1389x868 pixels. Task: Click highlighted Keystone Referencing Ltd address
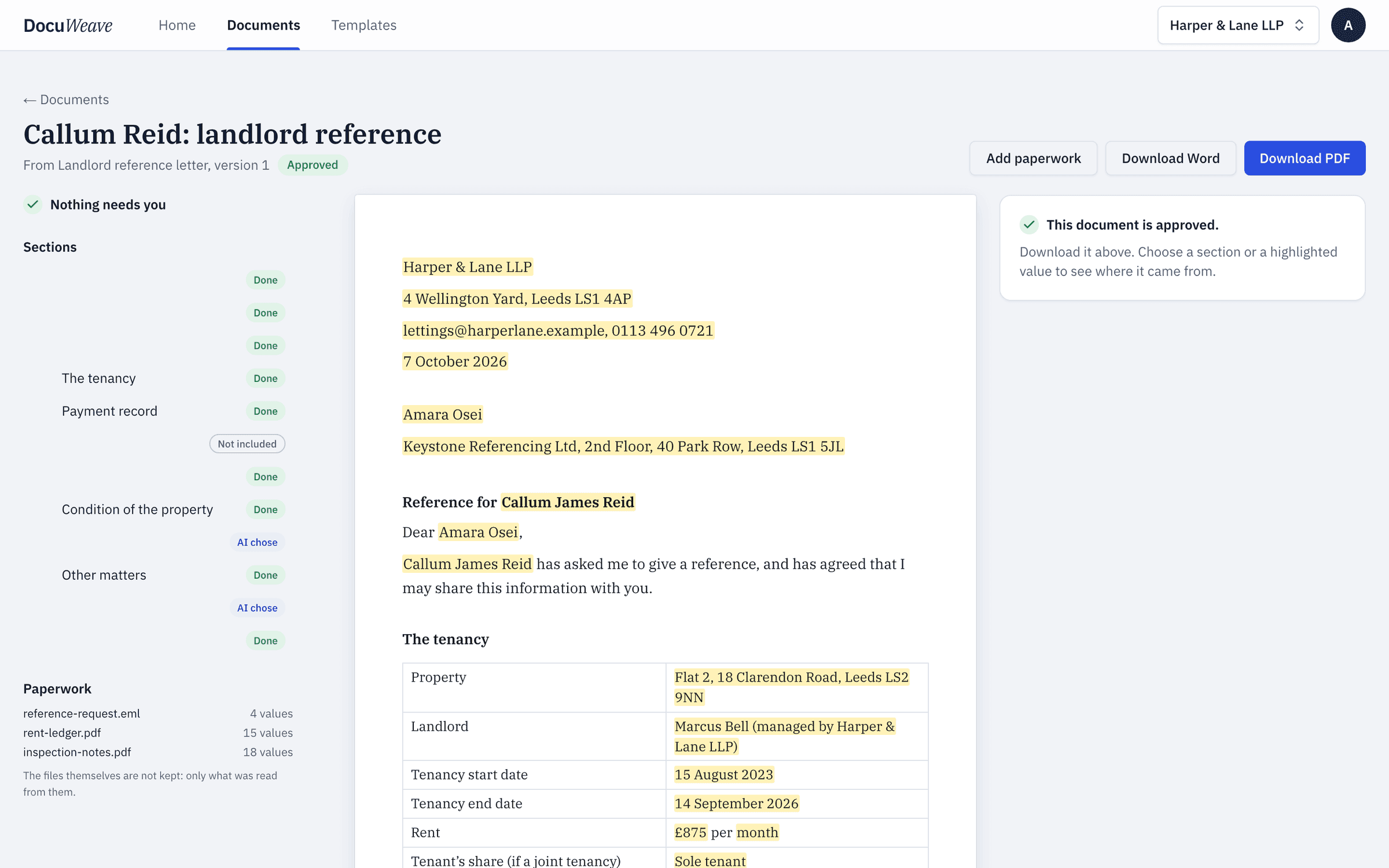[623, 446]
